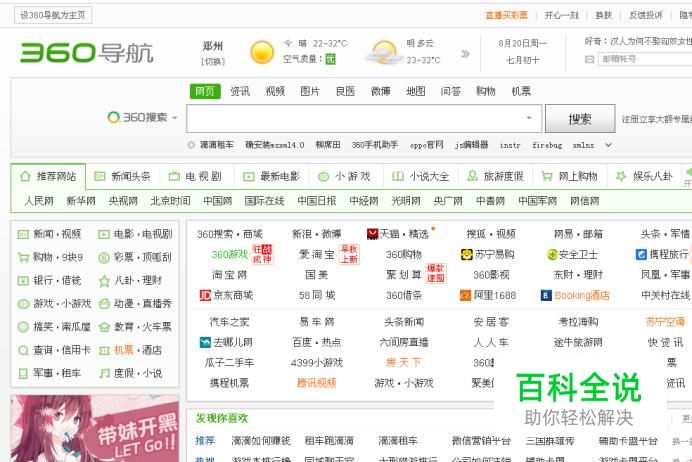This screenshot has width=692, height=462.
Task: Click the Ctrip icon beside 携程旅行
Action: [x=641, y=254]
